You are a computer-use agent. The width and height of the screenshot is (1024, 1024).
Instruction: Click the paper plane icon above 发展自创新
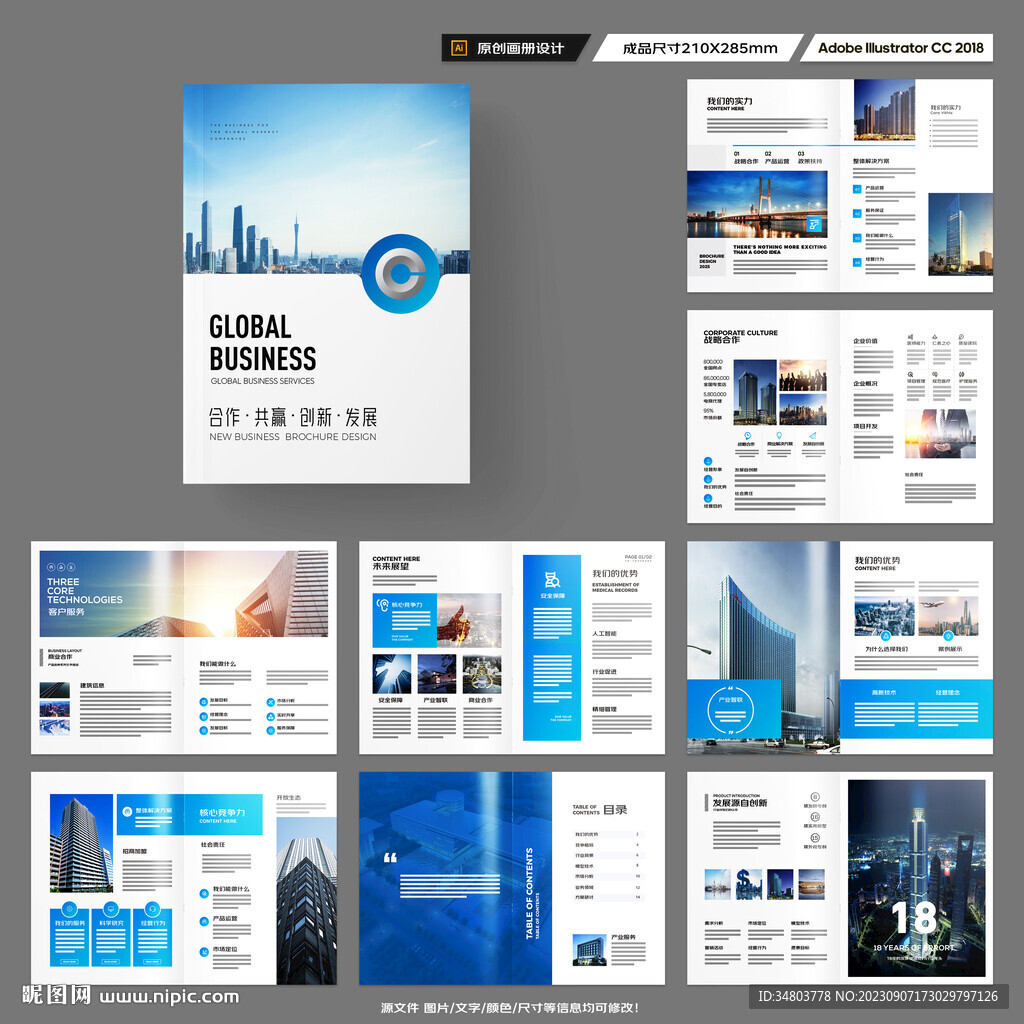click(812, 436)
